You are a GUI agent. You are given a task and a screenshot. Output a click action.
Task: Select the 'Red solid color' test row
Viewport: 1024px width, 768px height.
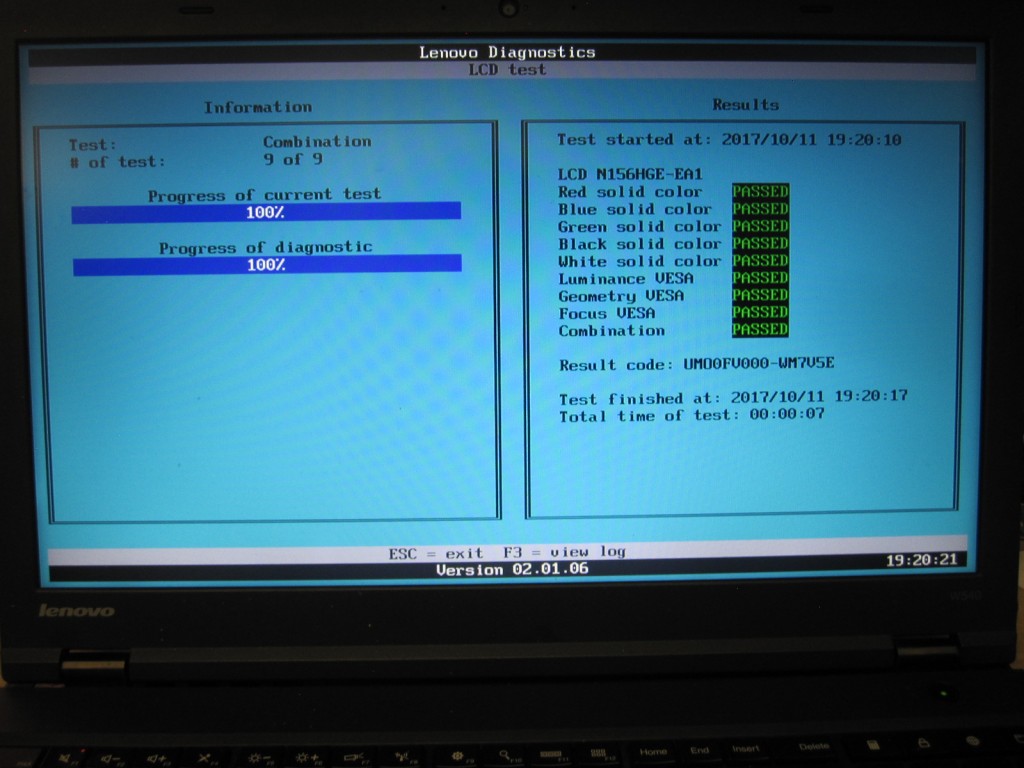[x=673, y=192]
